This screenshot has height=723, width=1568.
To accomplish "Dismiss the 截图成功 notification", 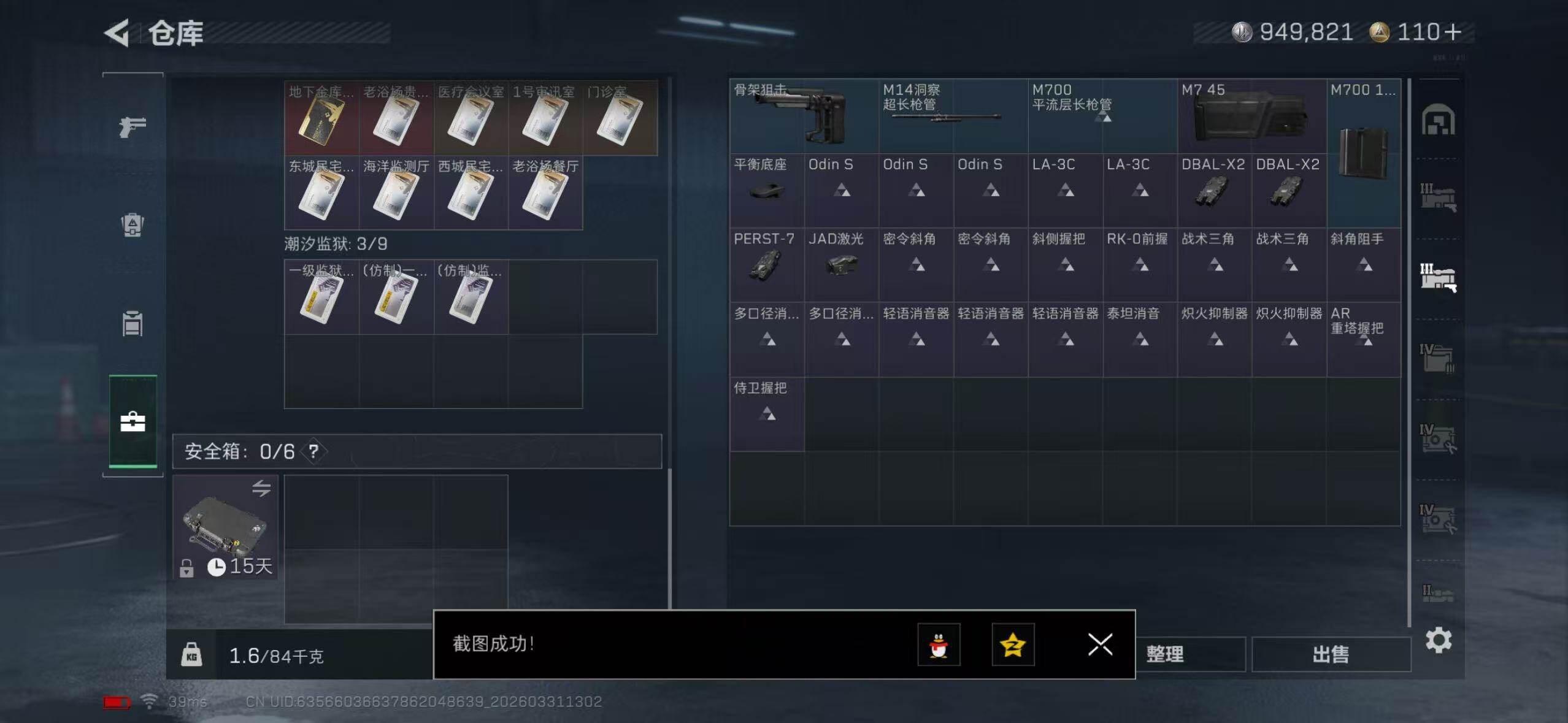I will [1100, 645].
